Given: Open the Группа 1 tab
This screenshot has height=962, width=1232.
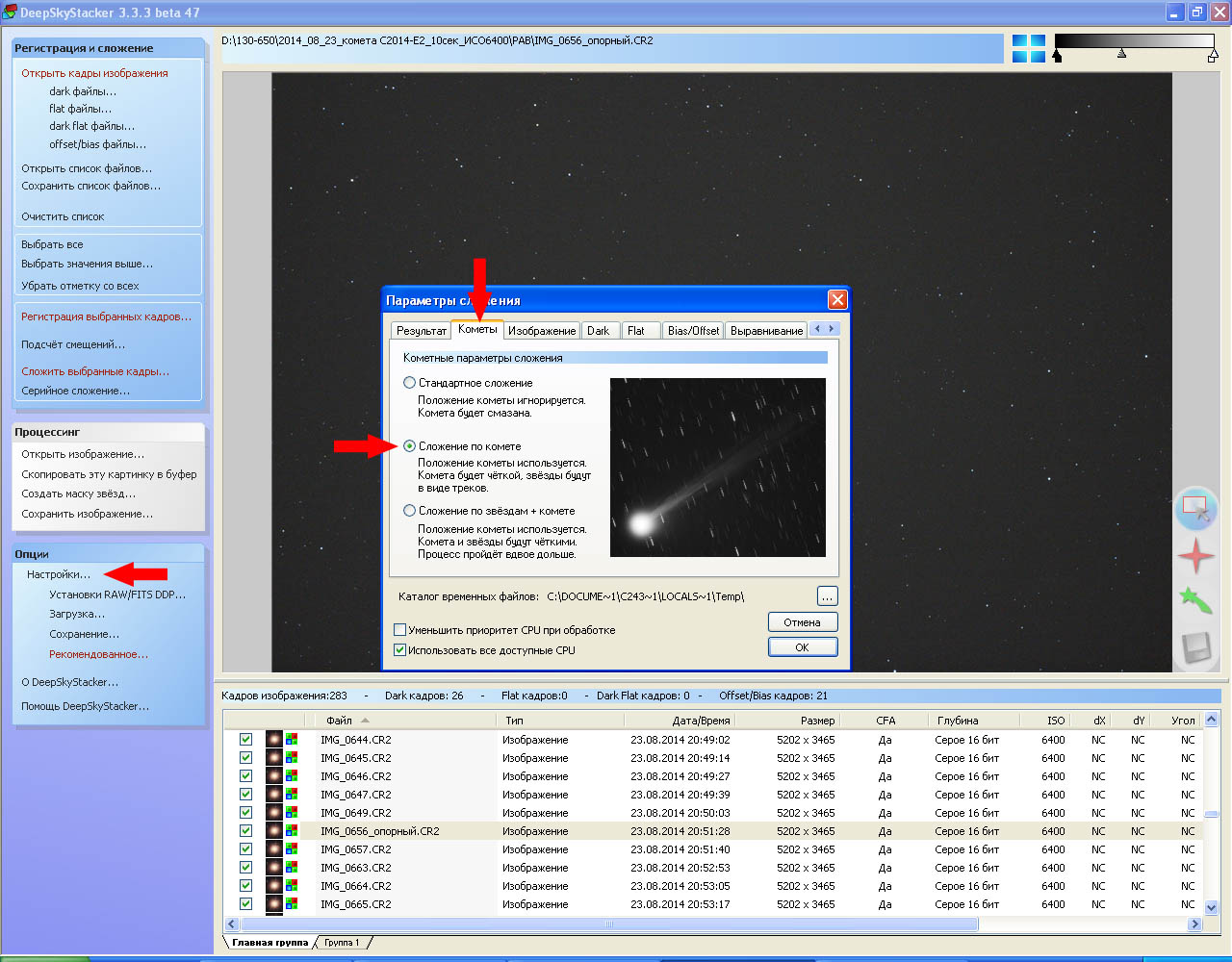Looking at the screenshot, I should (342, 943).
